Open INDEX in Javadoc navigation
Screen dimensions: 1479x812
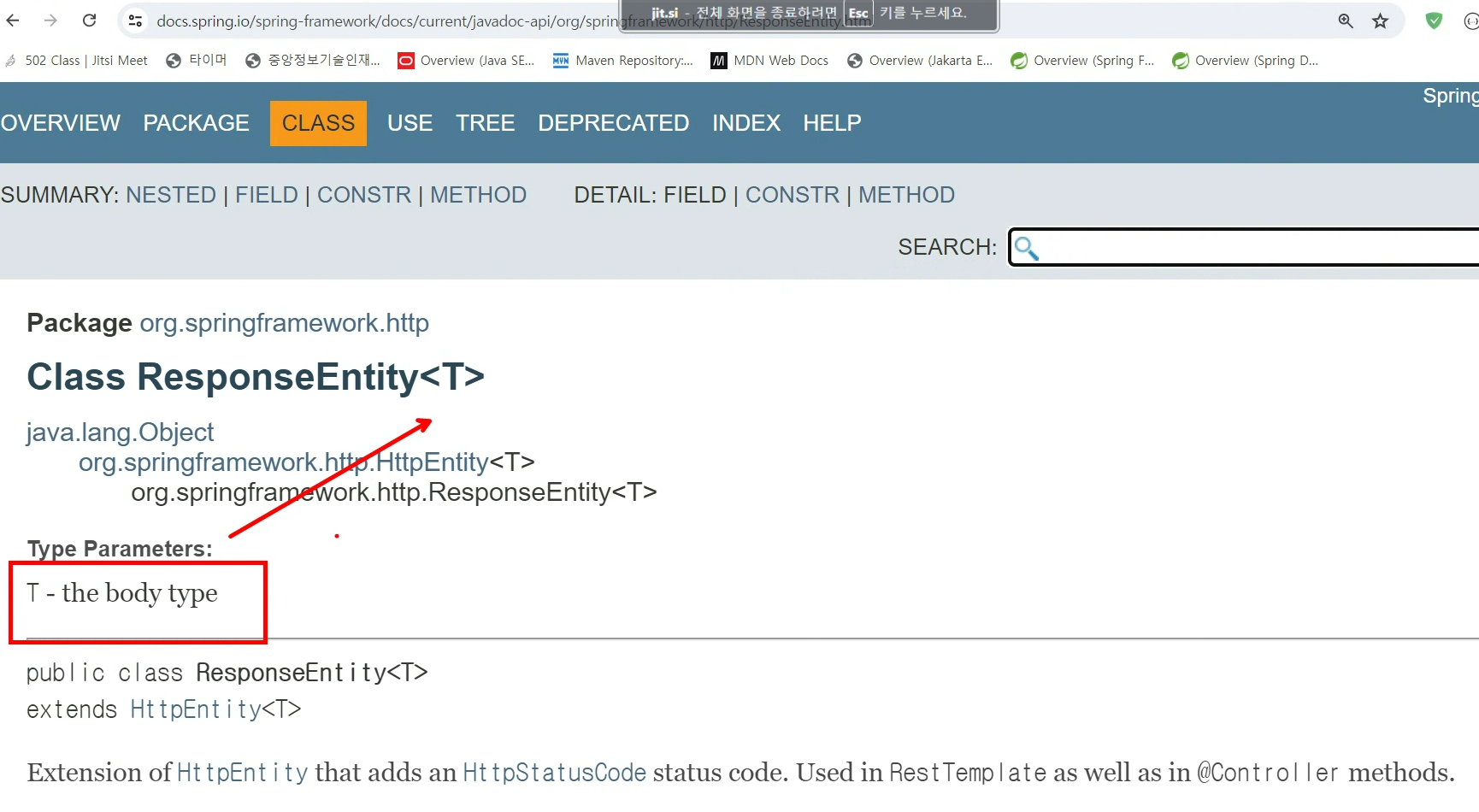[x=746, y=123]
